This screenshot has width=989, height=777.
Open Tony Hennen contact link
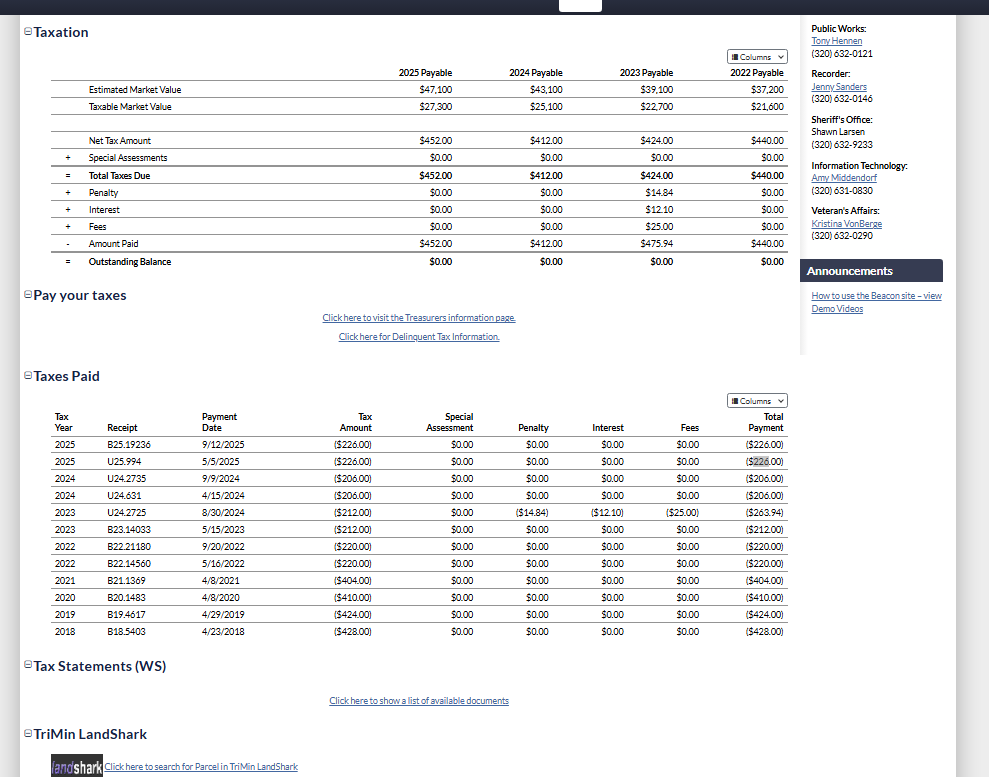click(836, 41)
